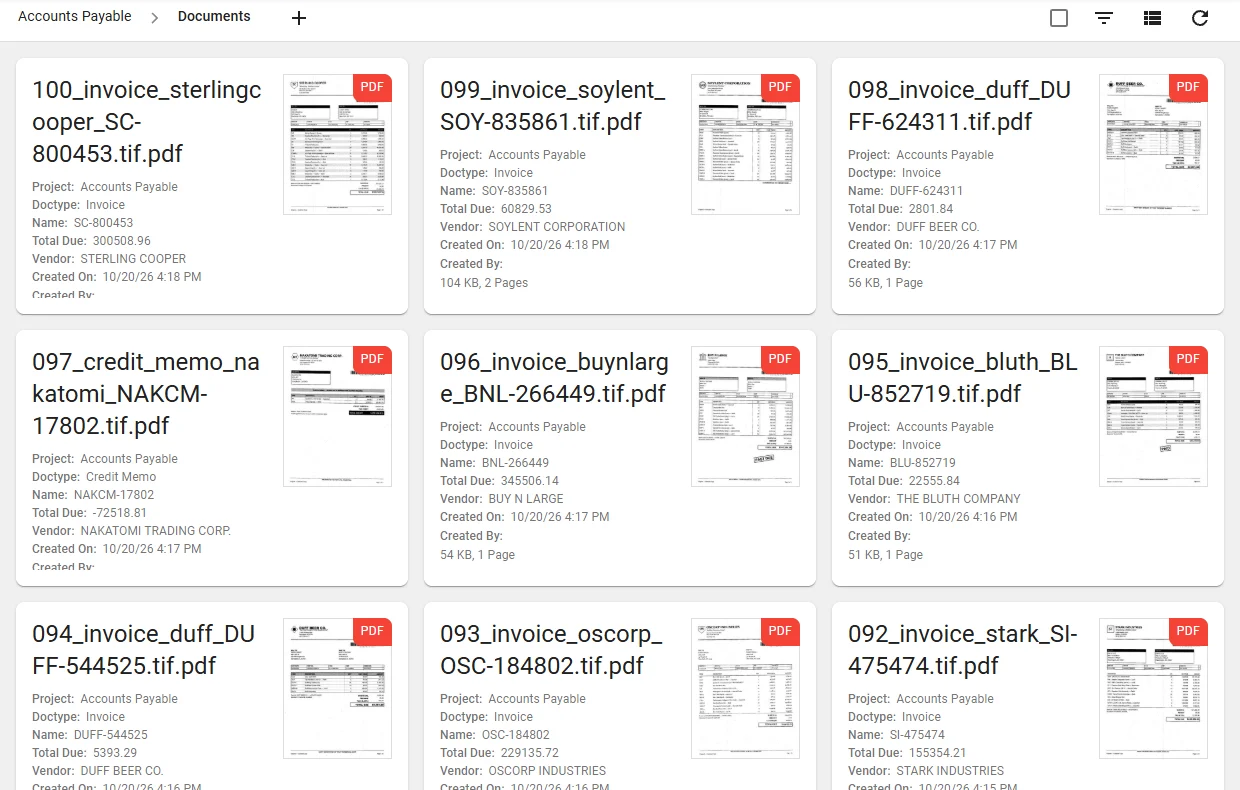
Task: Click the name value BNL-266449
Action: 515,463
